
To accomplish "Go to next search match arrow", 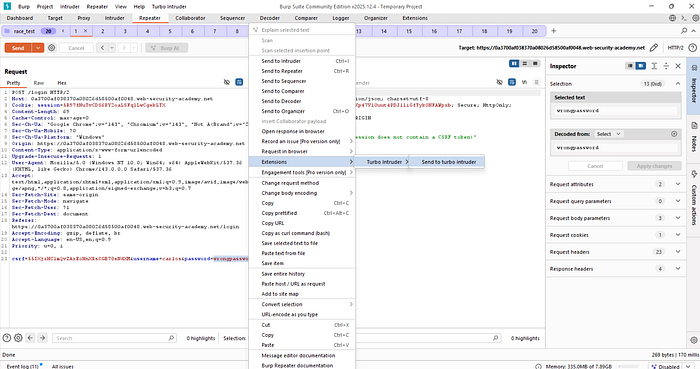I will coord(42,338).
